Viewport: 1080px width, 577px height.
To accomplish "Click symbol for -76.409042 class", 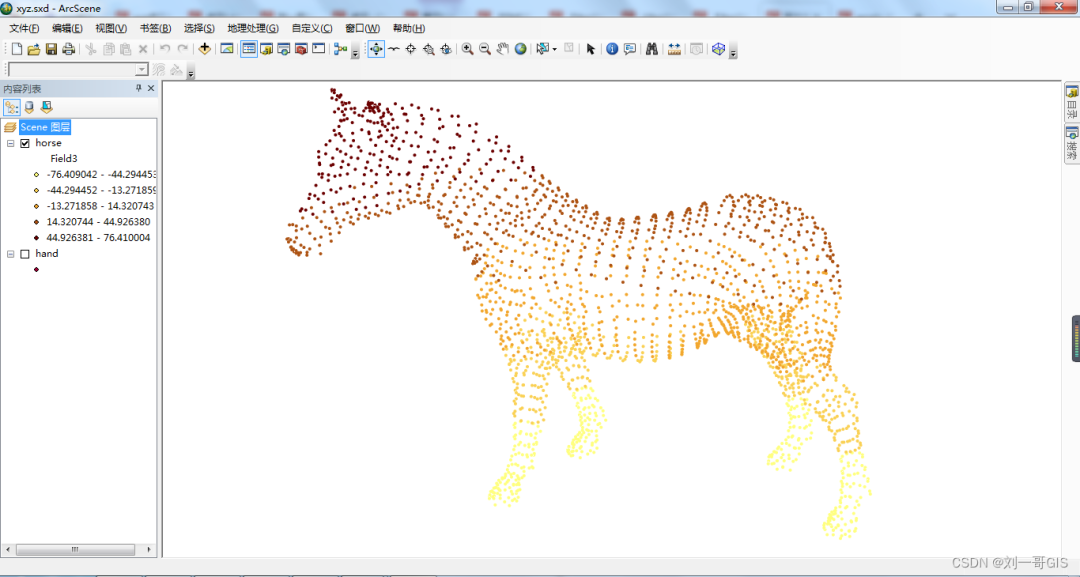I will [x=37, y=175].
